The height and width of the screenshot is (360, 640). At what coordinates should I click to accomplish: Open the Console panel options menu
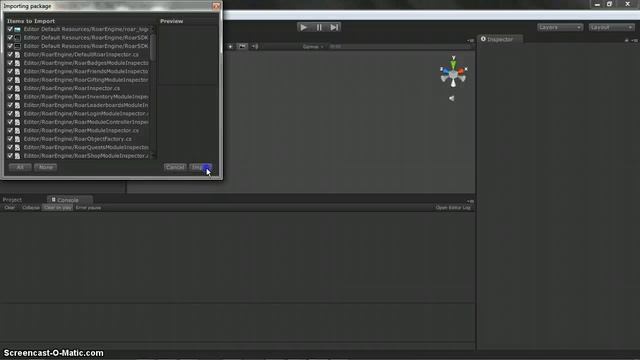tap(470, 201)
